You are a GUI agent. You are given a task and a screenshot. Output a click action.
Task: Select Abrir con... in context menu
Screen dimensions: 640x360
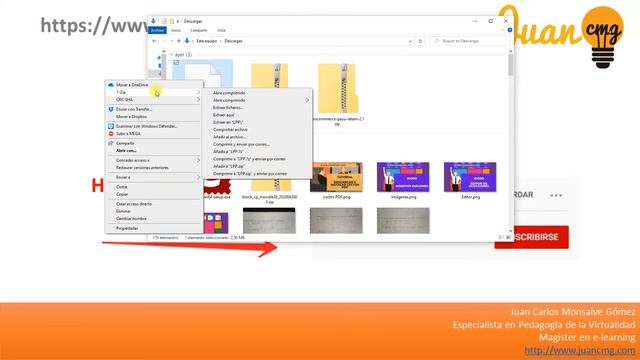point(126,151)
